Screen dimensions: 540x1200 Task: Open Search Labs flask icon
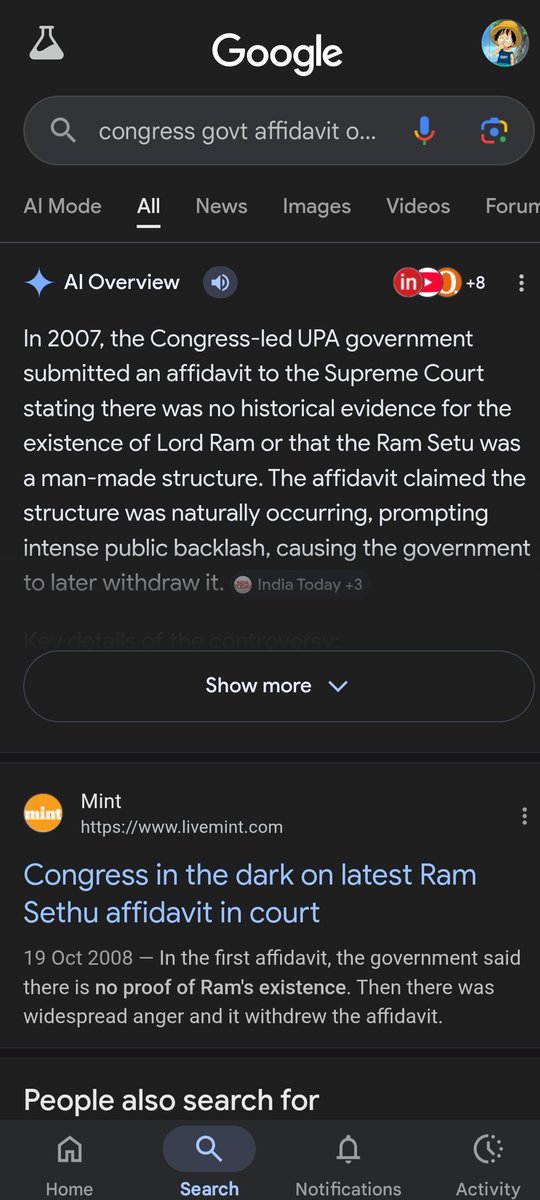click(x=44, y=43)
